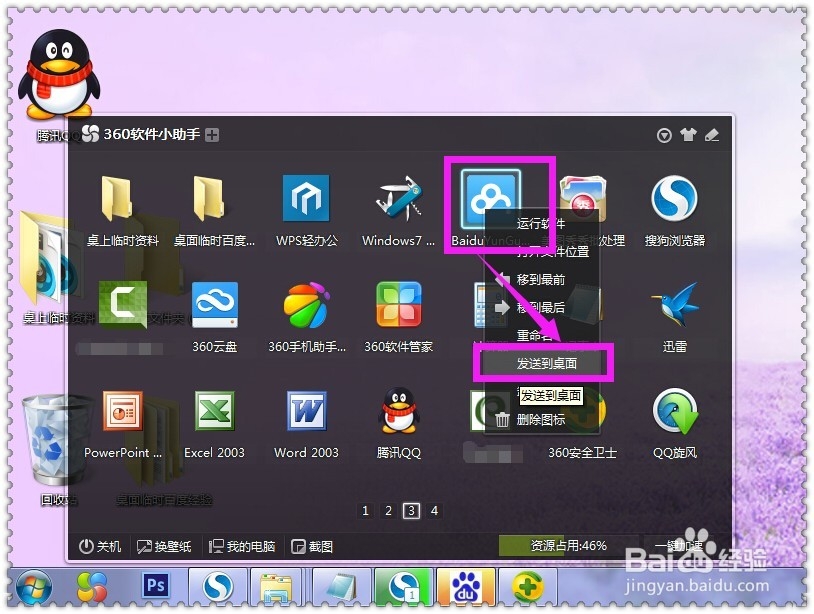Click the 资源占用 46% usage bar
Image resolution: width=814 pixels, height=614 pixels.
click(568, 546)
